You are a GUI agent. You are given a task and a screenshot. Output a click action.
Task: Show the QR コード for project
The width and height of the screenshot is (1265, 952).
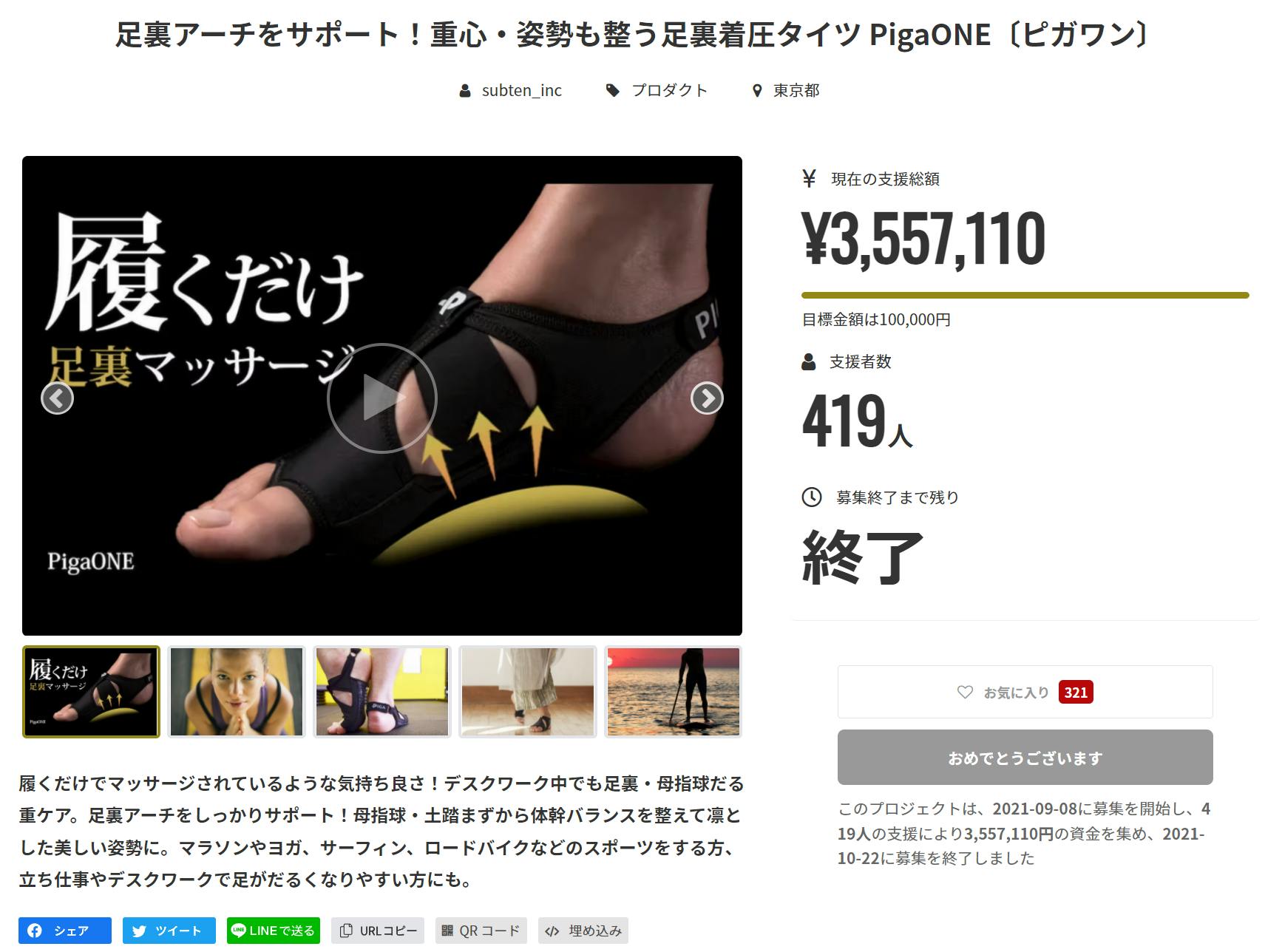481,931
